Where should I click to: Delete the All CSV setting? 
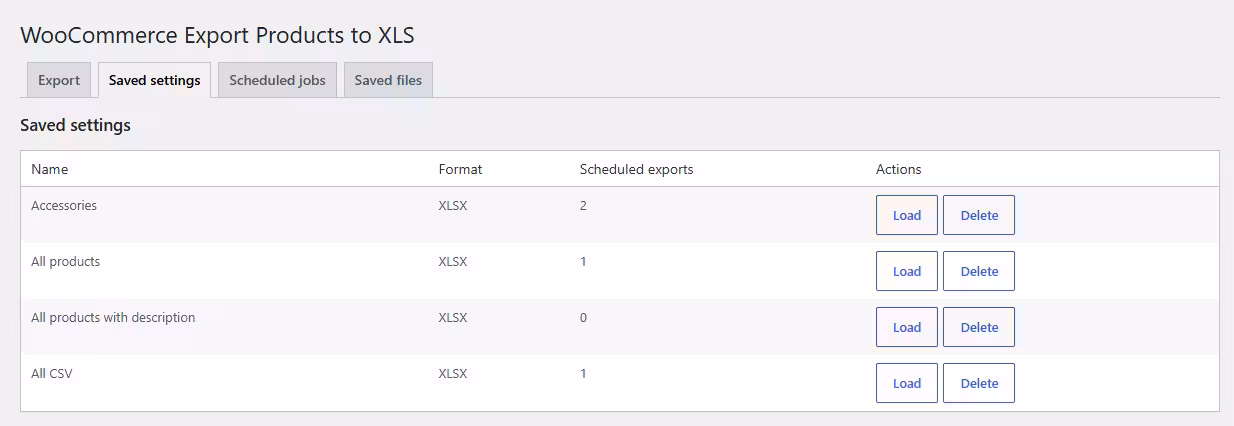click(979, 383)
